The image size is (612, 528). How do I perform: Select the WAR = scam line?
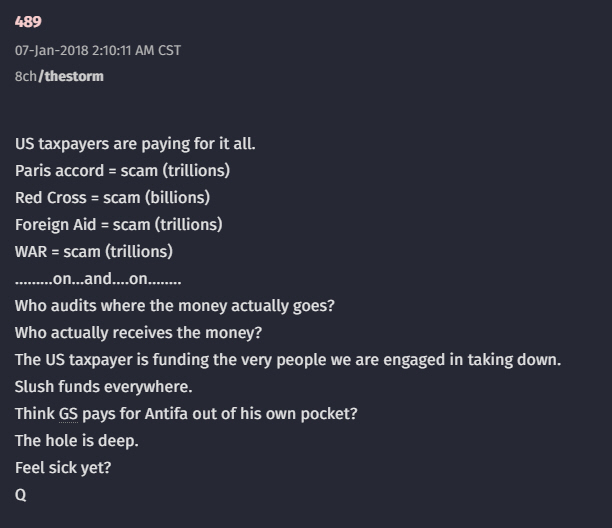(94, 251)
